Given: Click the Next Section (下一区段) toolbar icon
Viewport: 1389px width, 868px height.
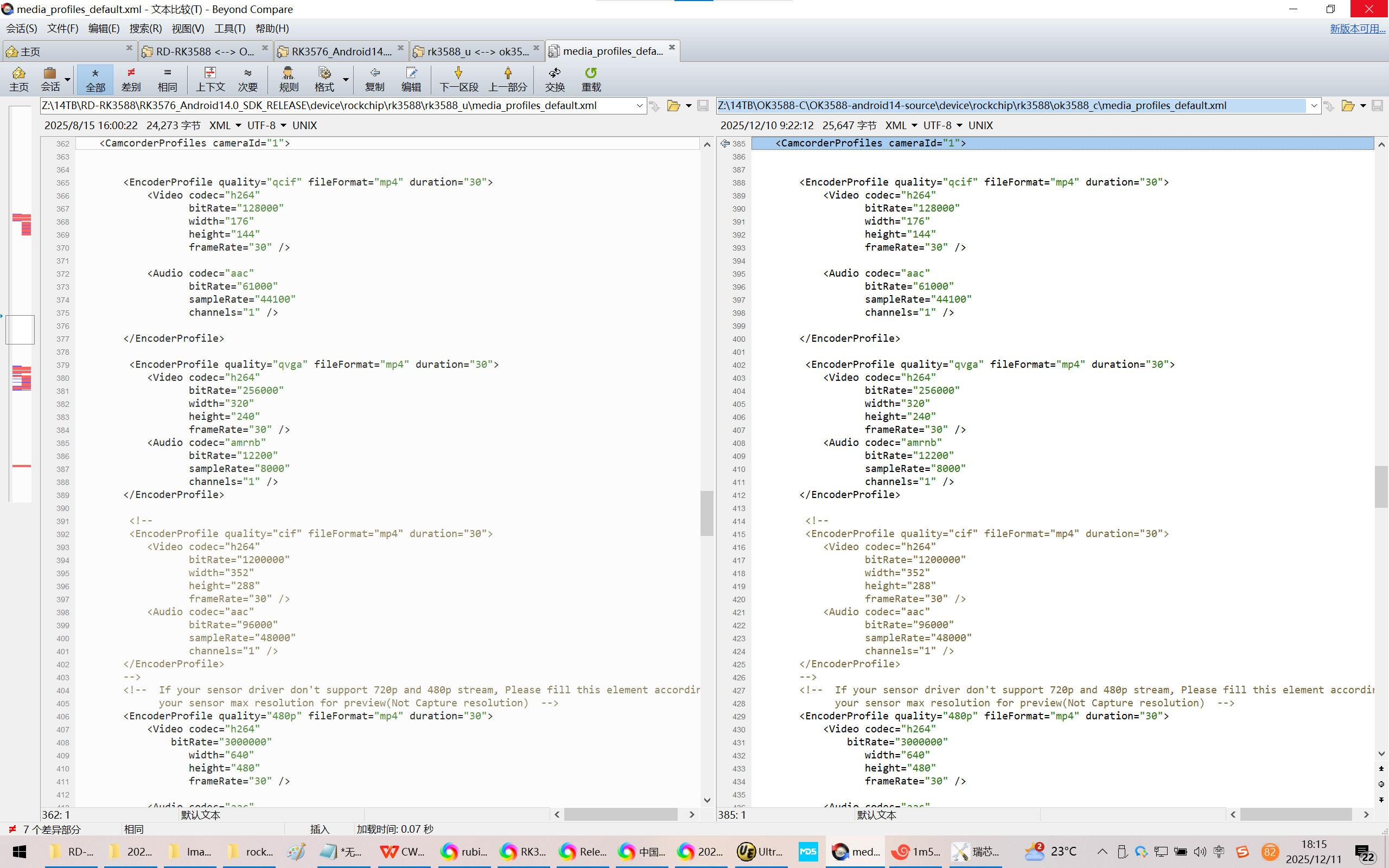Looking at the screenshot, I should tap(458, 73).
